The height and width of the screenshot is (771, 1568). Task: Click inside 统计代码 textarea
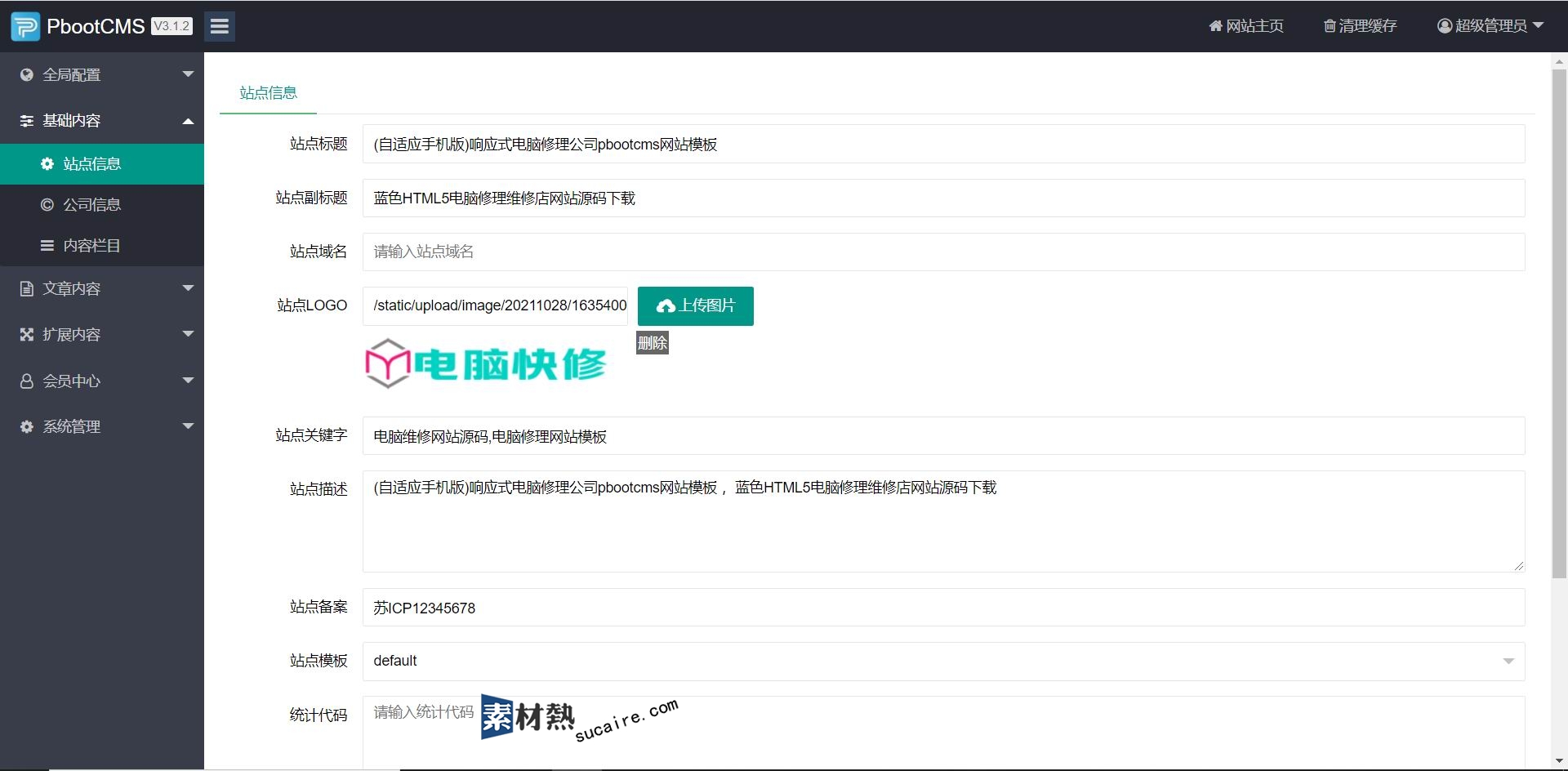pyautogui.click(x=943, y=733)
